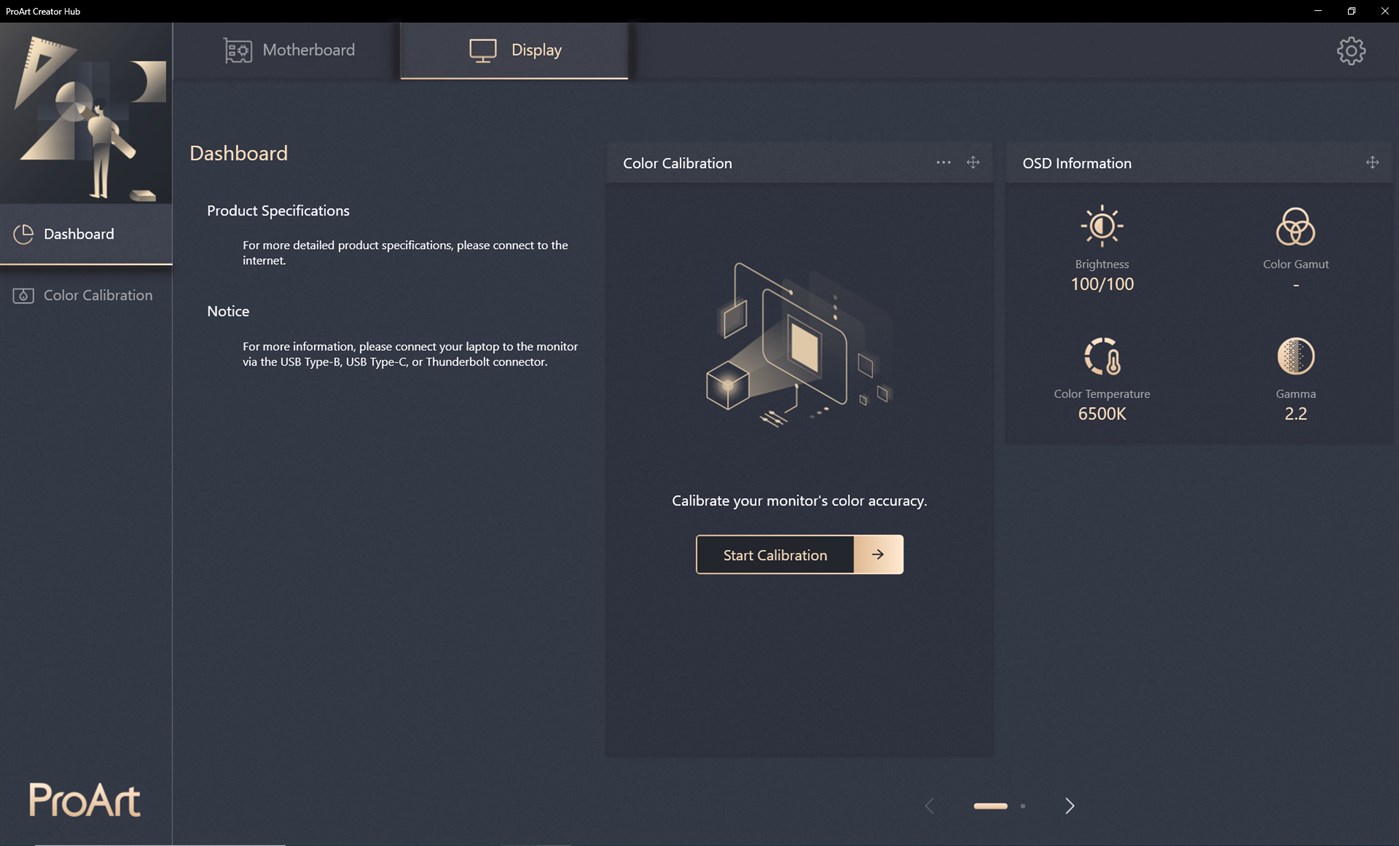Click the Brightness label
The image size is (1399, 846).
[x=1102, y=264]
